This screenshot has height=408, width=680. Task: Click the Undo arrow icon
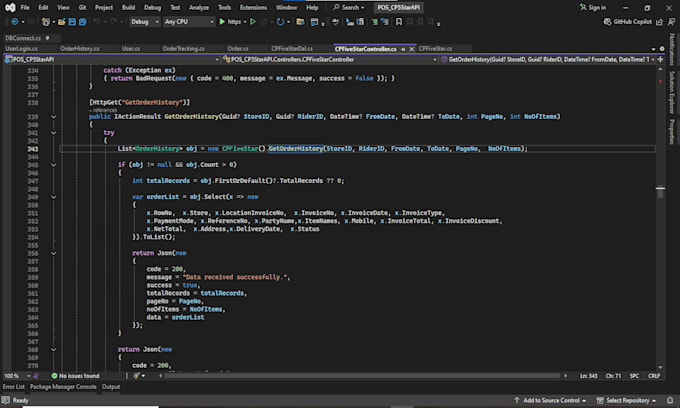97,22
